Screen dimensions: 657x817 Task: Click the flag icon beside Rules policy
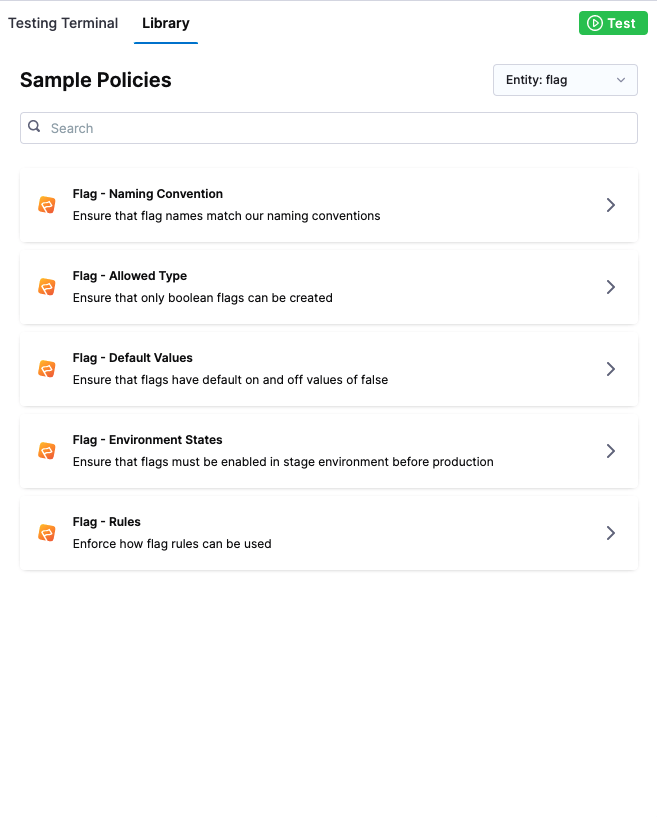47,533
